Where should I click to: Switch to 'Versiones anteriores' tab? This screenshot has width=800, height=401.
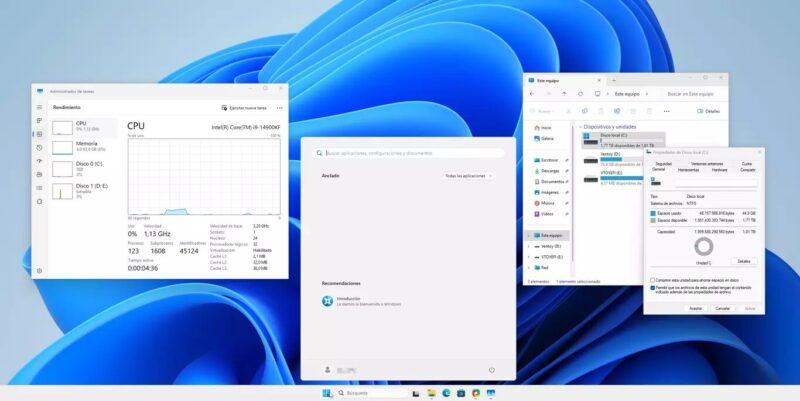707,164
